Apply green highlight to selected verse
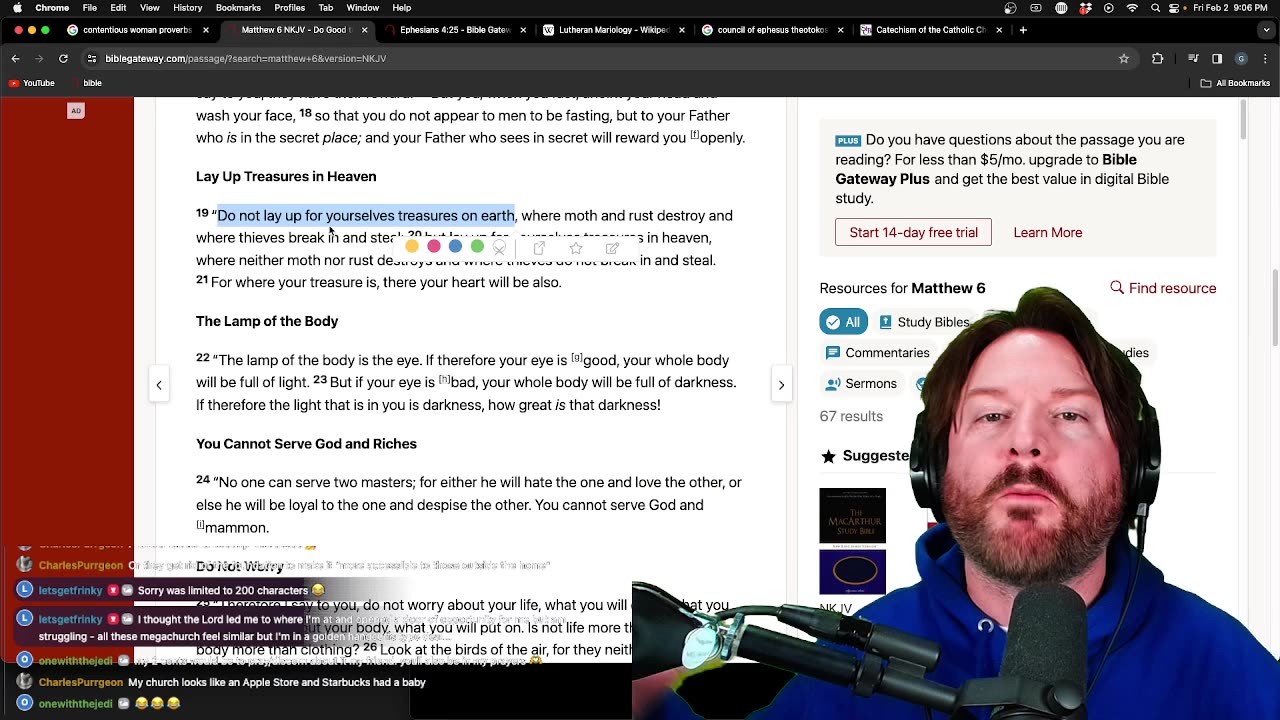The height and width of the screenshot is (720, 1280). click(478, 246)
